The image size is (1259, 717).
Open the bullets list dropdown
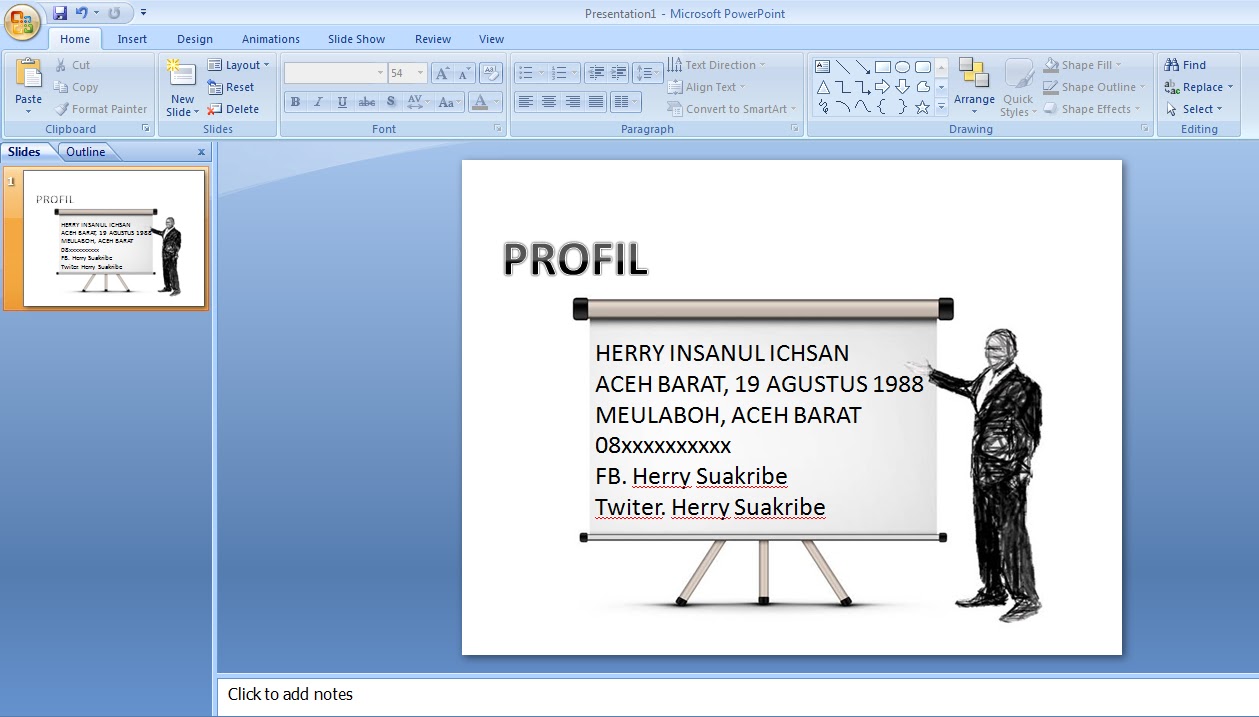(542, 73)
